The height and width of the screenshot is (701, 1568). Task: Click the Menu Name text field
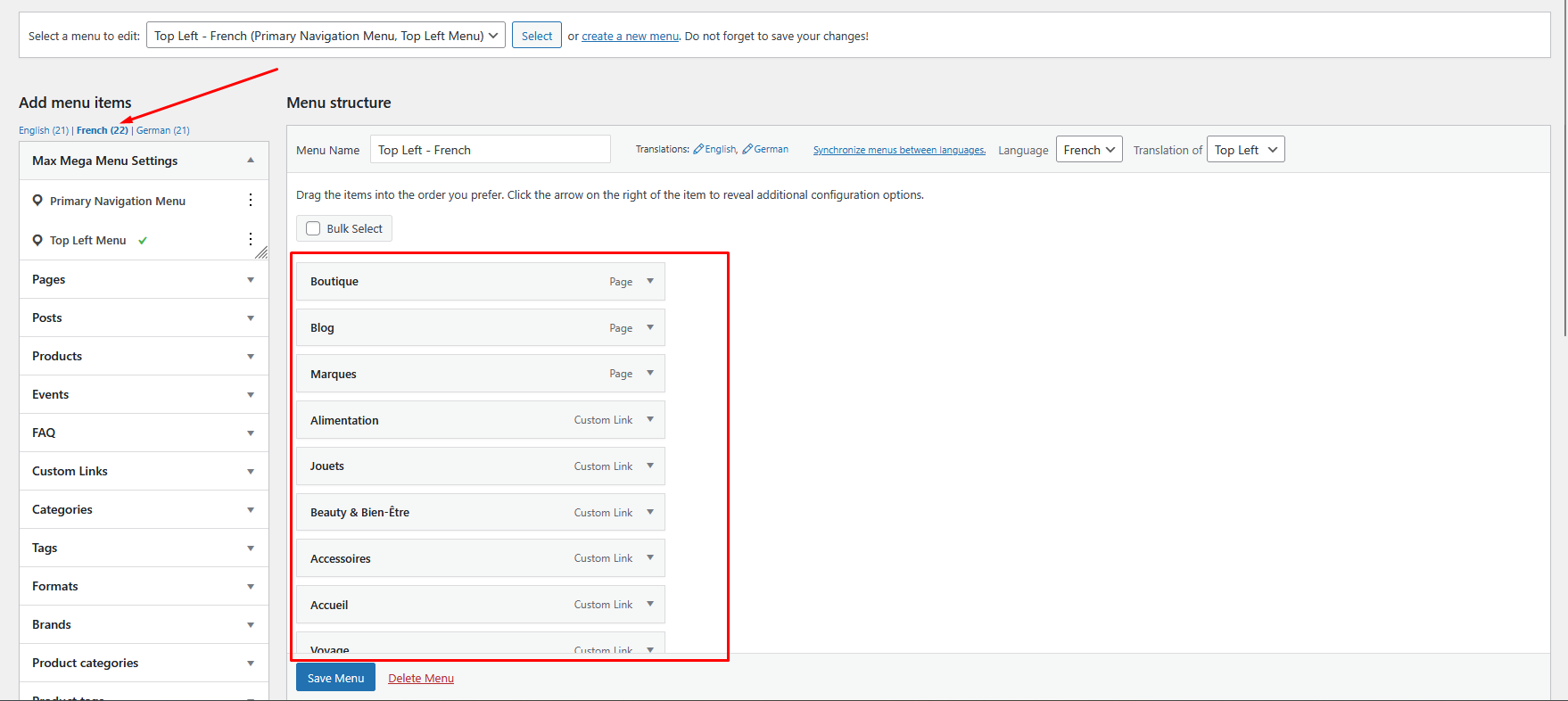[490, 150]
